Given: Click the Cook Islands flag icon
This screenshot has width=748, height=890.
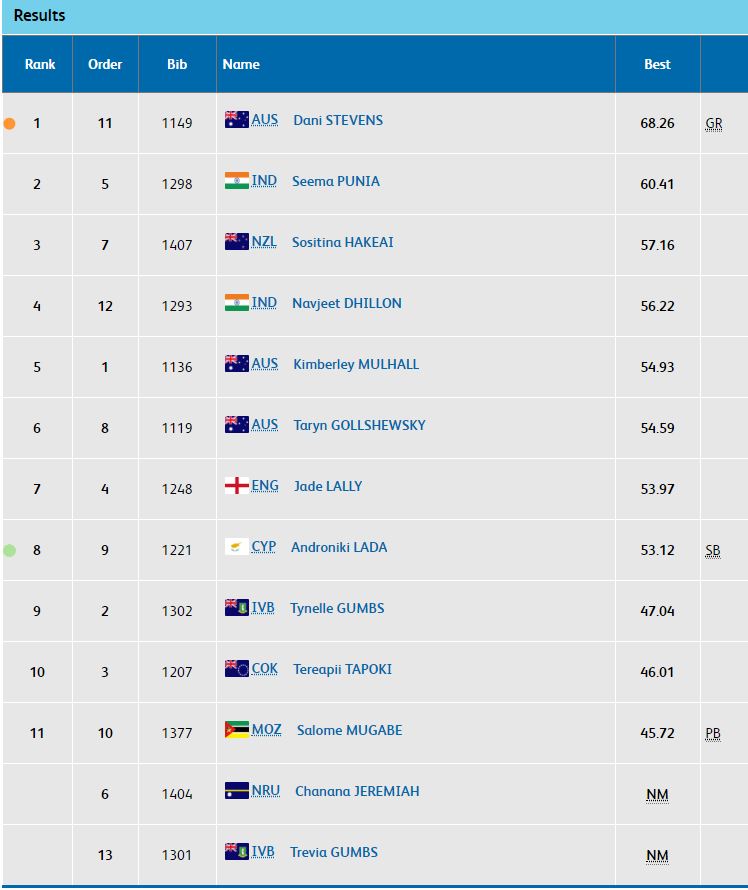Looking at the screenshot, I should [236, 669].
